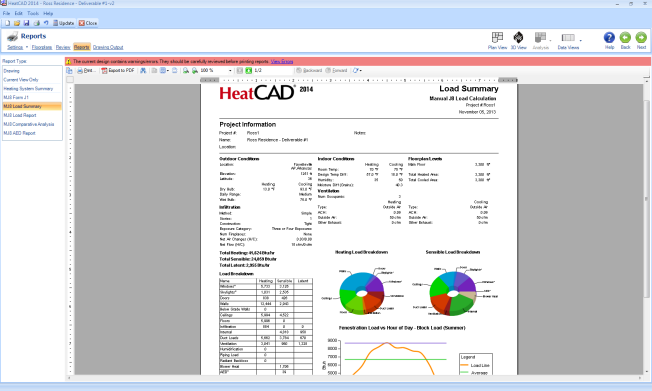Open the Tools menu
Screen dimensions: 652x391
click(33, 13)
